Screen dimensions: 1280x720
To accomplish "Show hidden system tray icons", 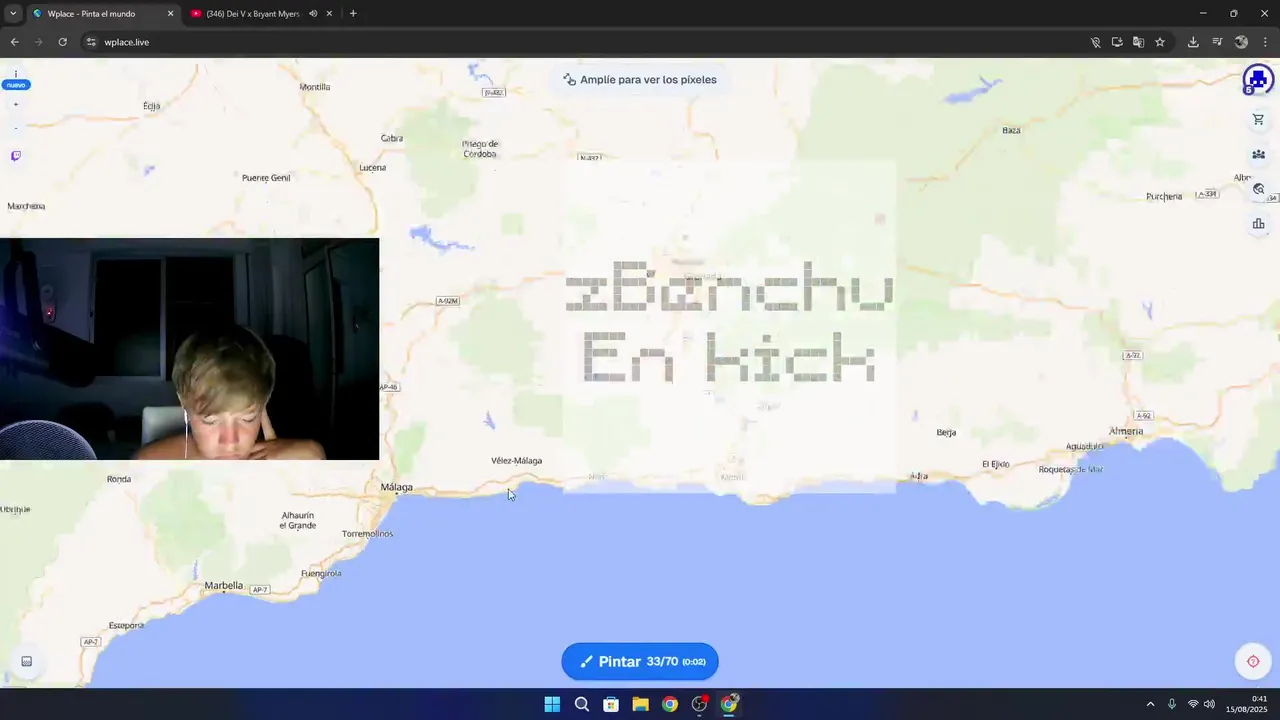I will tap(1150, 704).
